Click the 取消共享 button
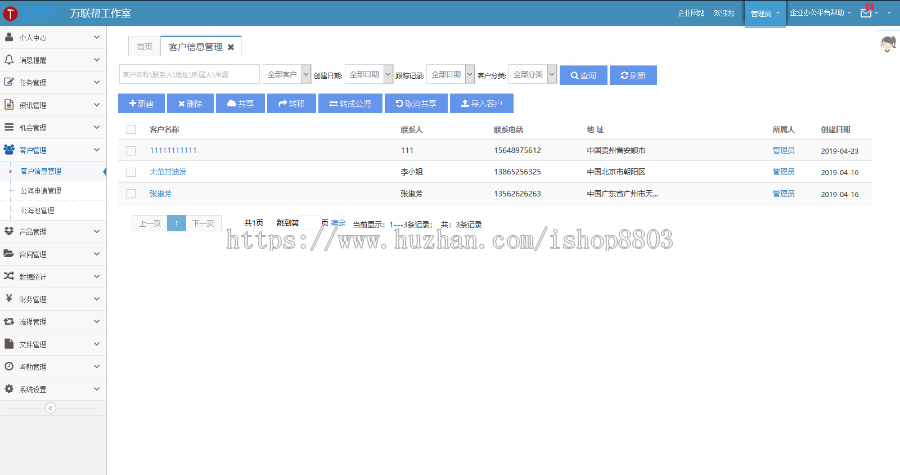This screenshot has width=900, height=475. point(416,103)
